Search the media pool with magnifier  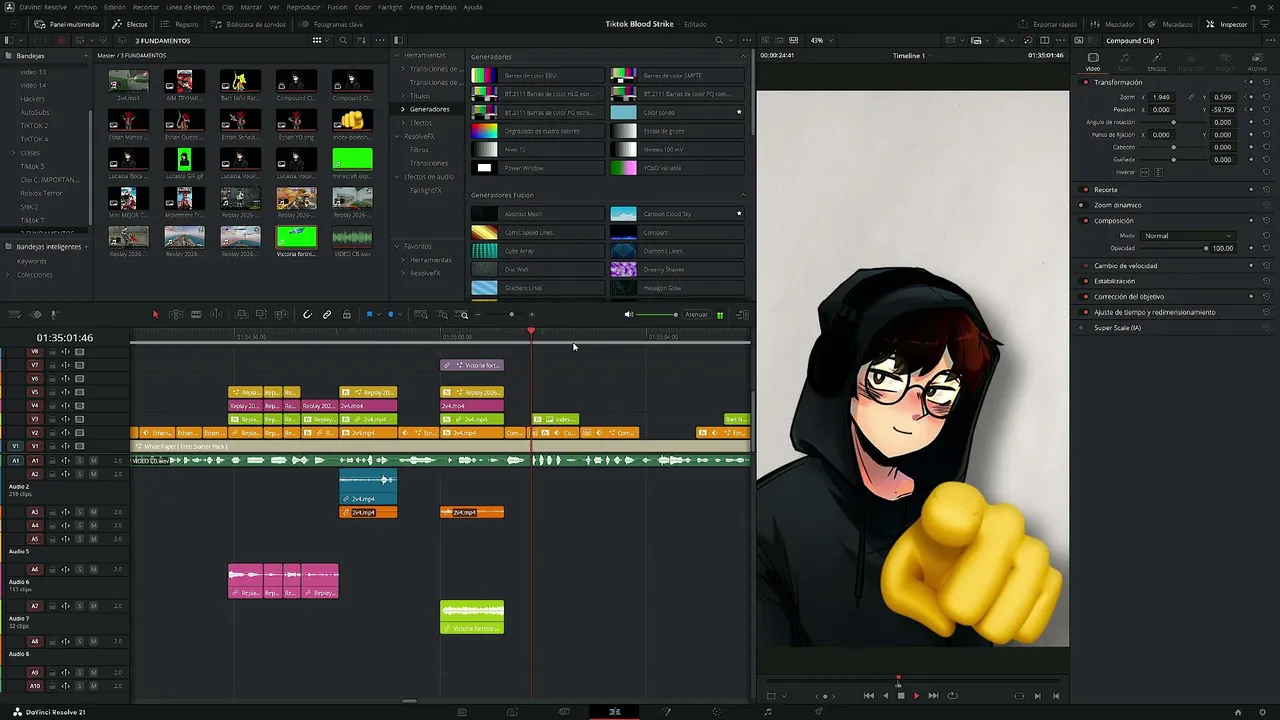click(343, 41)
